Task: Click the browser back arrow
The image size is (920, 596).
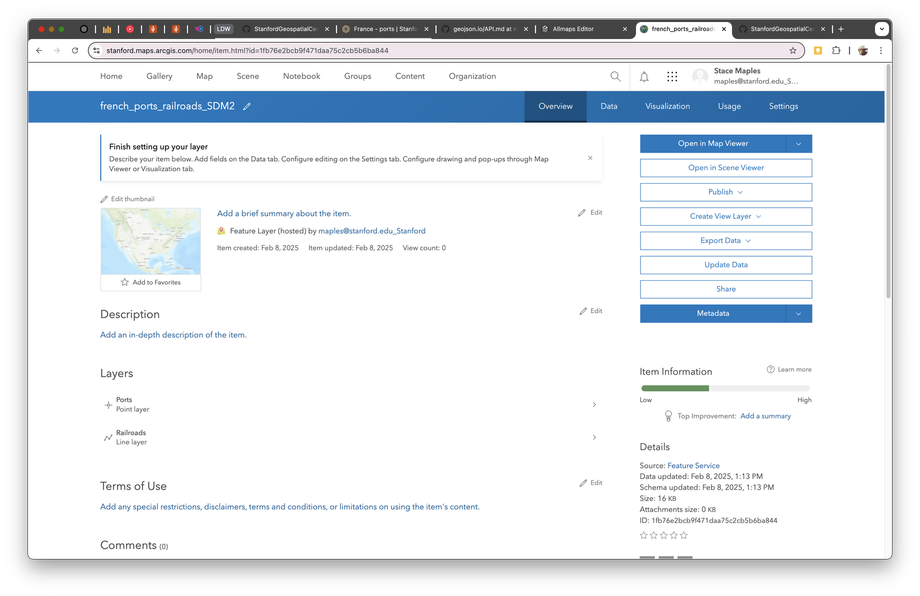Action: point(39,50)
